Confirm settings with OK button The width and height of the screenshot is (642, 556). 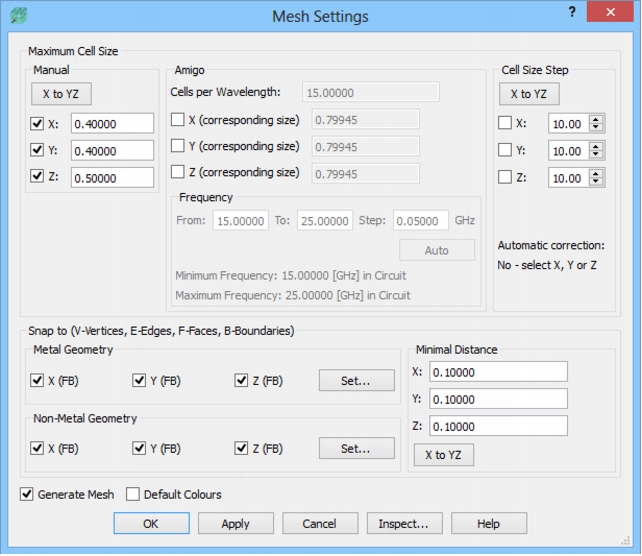coord(151,523)
